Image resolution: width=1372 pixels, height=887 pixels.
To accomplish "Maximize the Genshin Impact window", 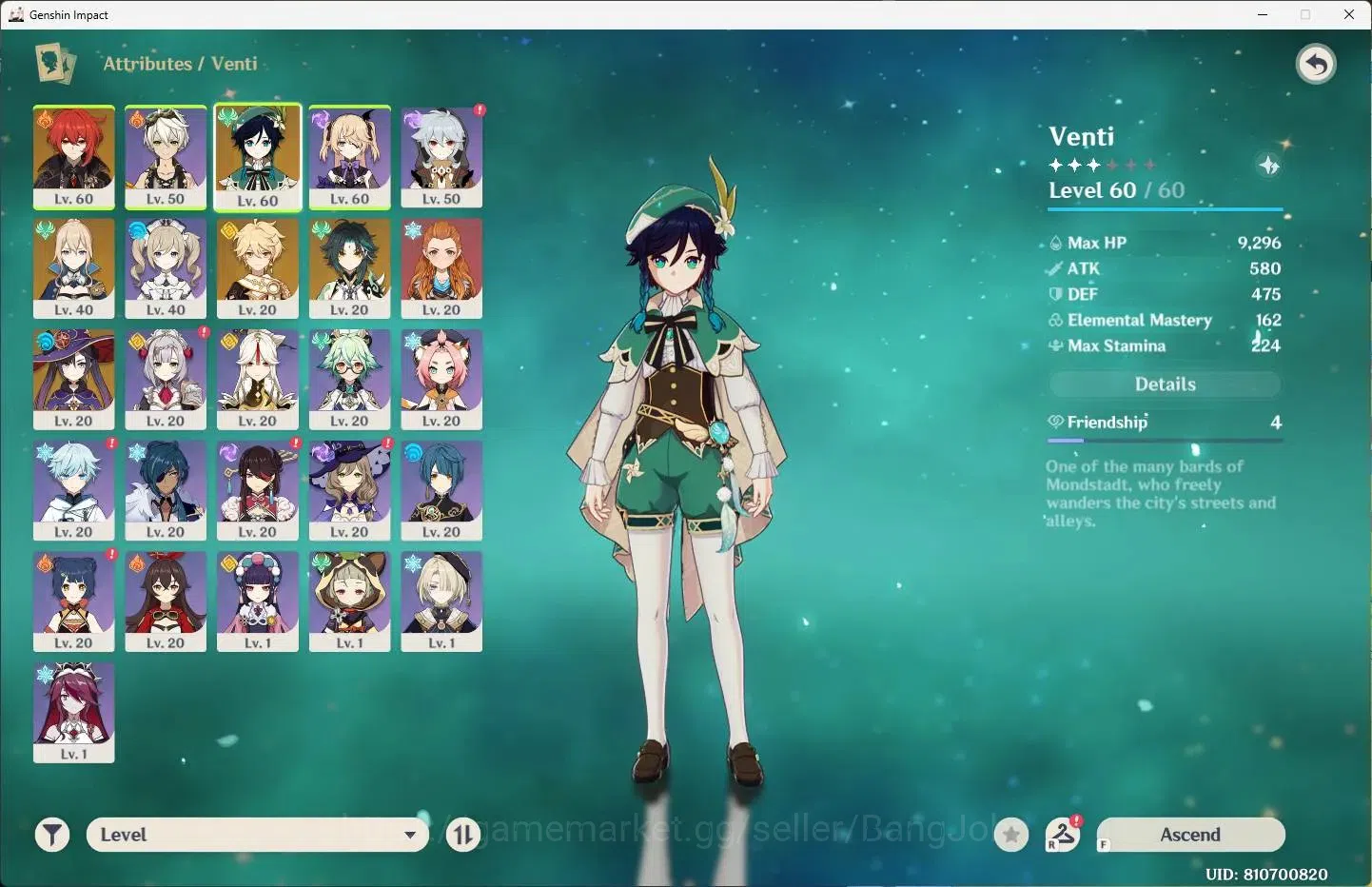I will click(x=1305, y=14).
